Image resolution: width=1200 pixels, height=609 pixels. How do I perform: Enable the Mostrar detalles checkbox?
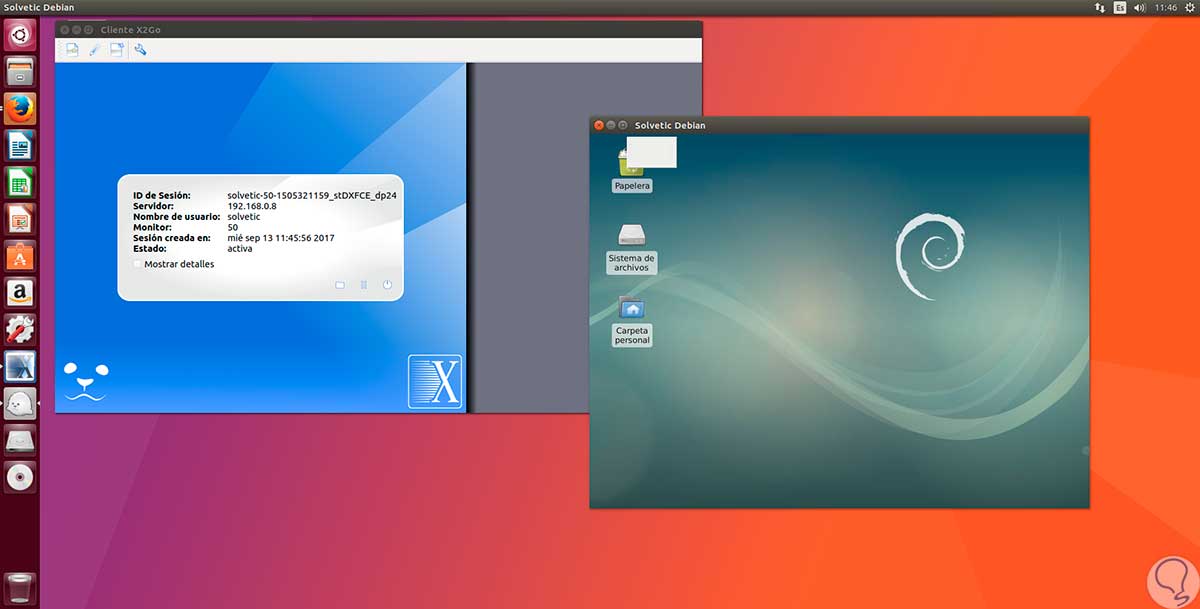138,264
